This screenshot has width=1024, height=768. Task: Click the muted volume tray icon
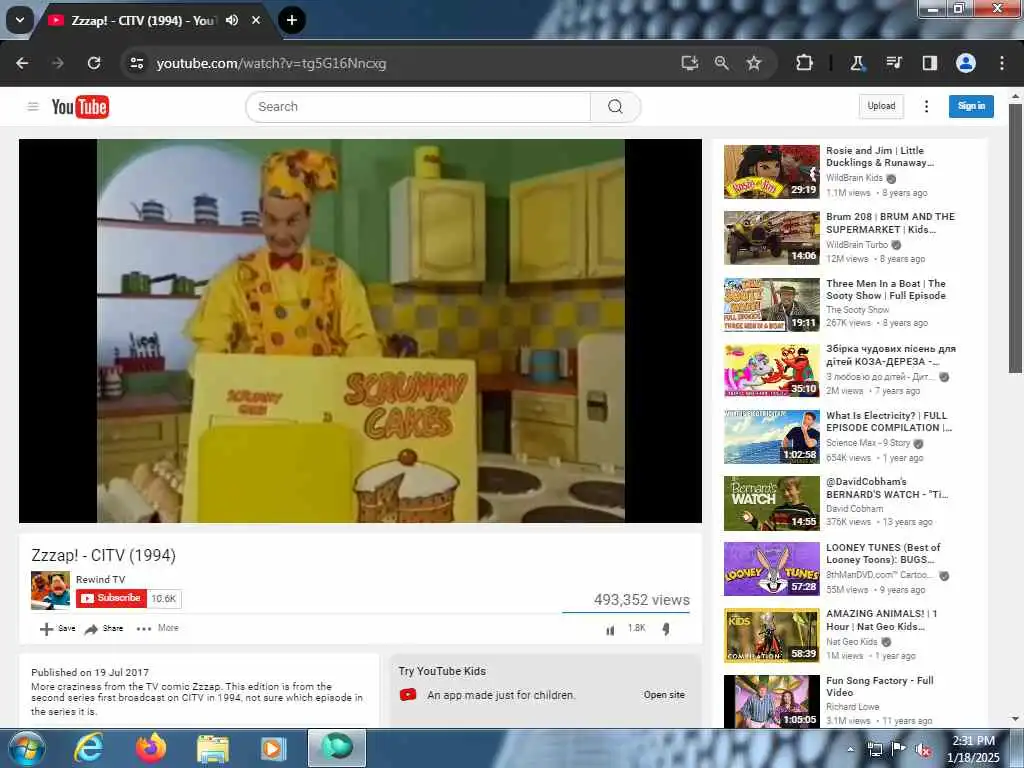point(923,750)
